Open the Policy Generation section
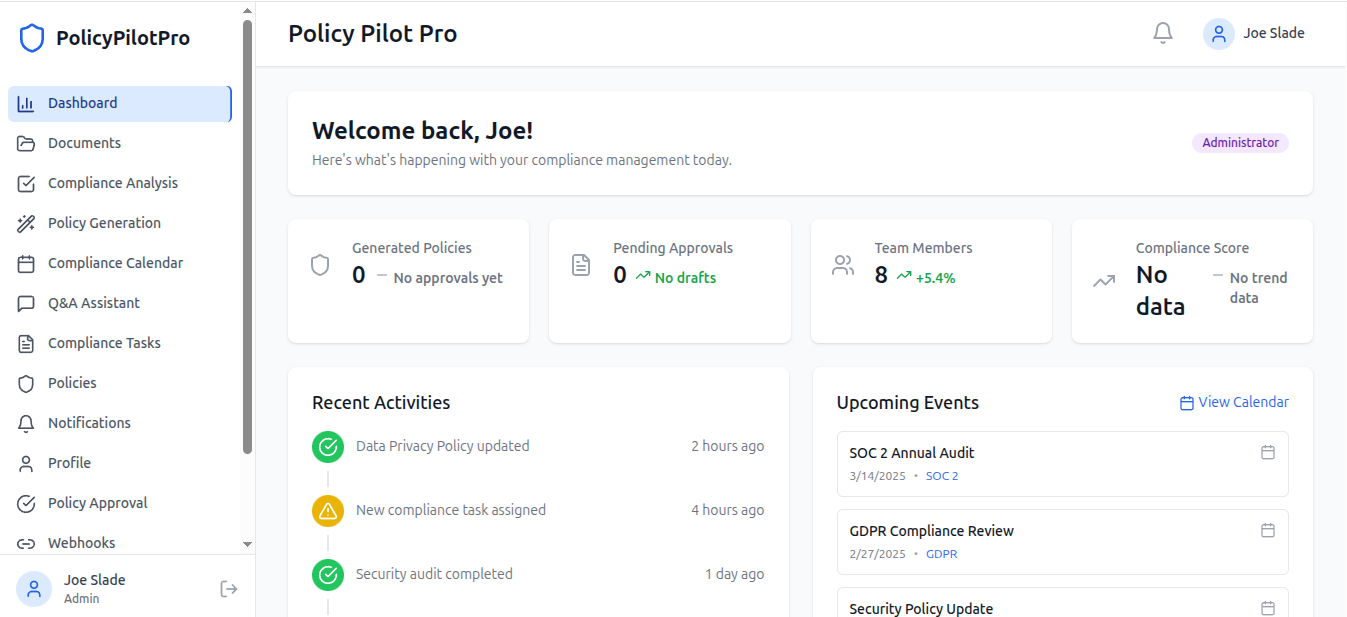The width and height of the screenshot is (1347, 617). pos(104,223)
